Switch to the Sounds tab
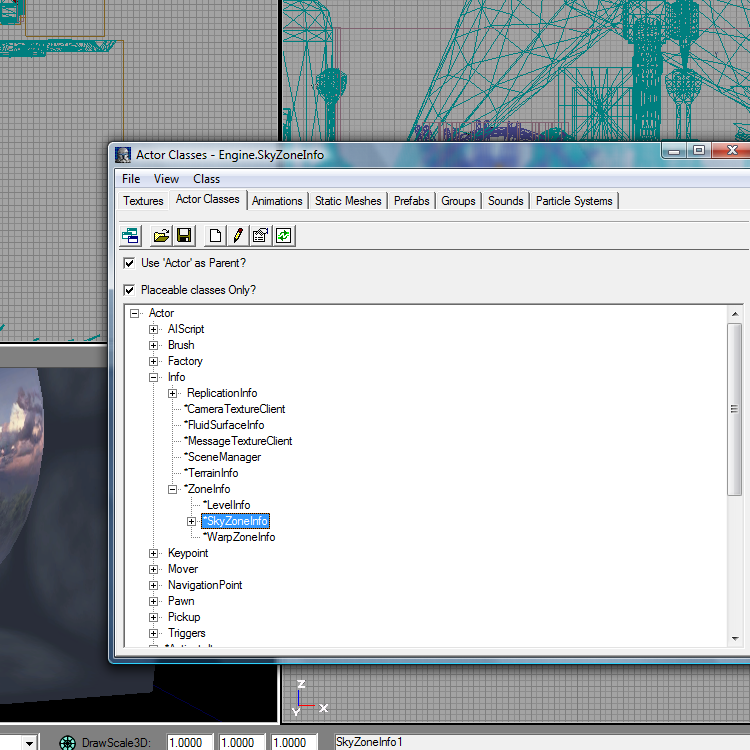Screen dimensions: 750x750 [506, 201]
